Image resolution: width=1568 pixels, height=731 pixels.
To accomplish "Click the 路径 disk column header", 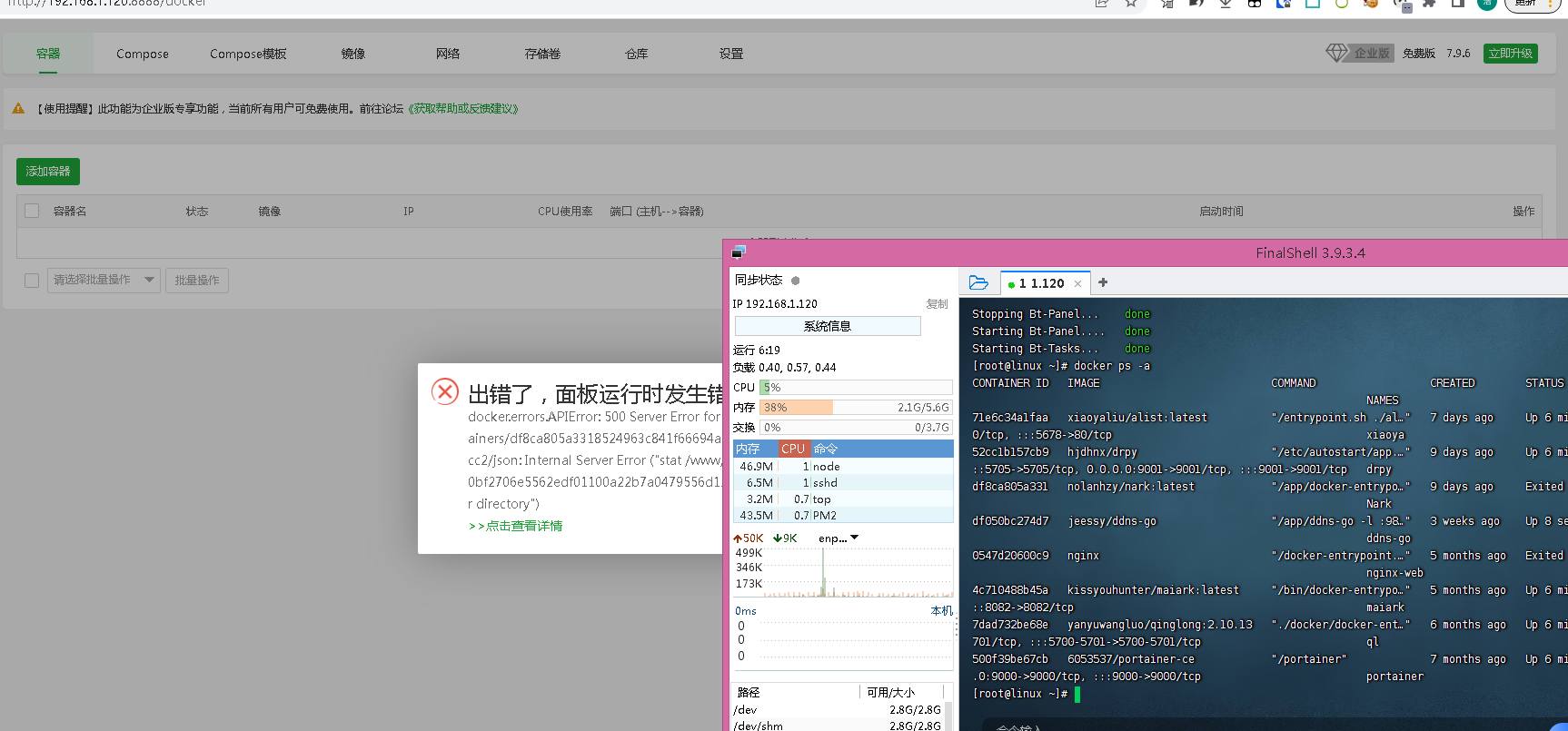I will [x=749, y=692].
